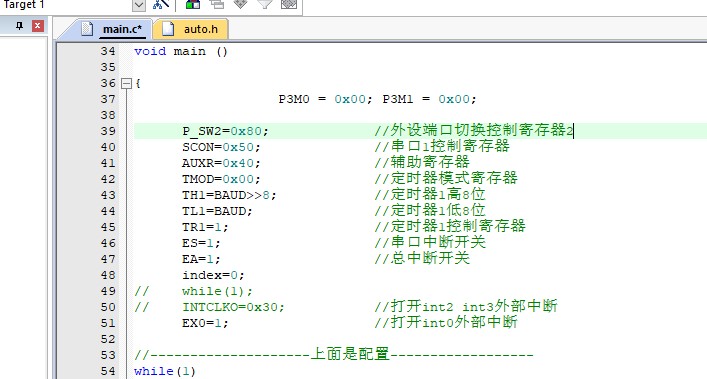This screenshot has width=707, height=379.
Task: Place cursor on 'void main ()' line
Action: (x=181, y=51)
